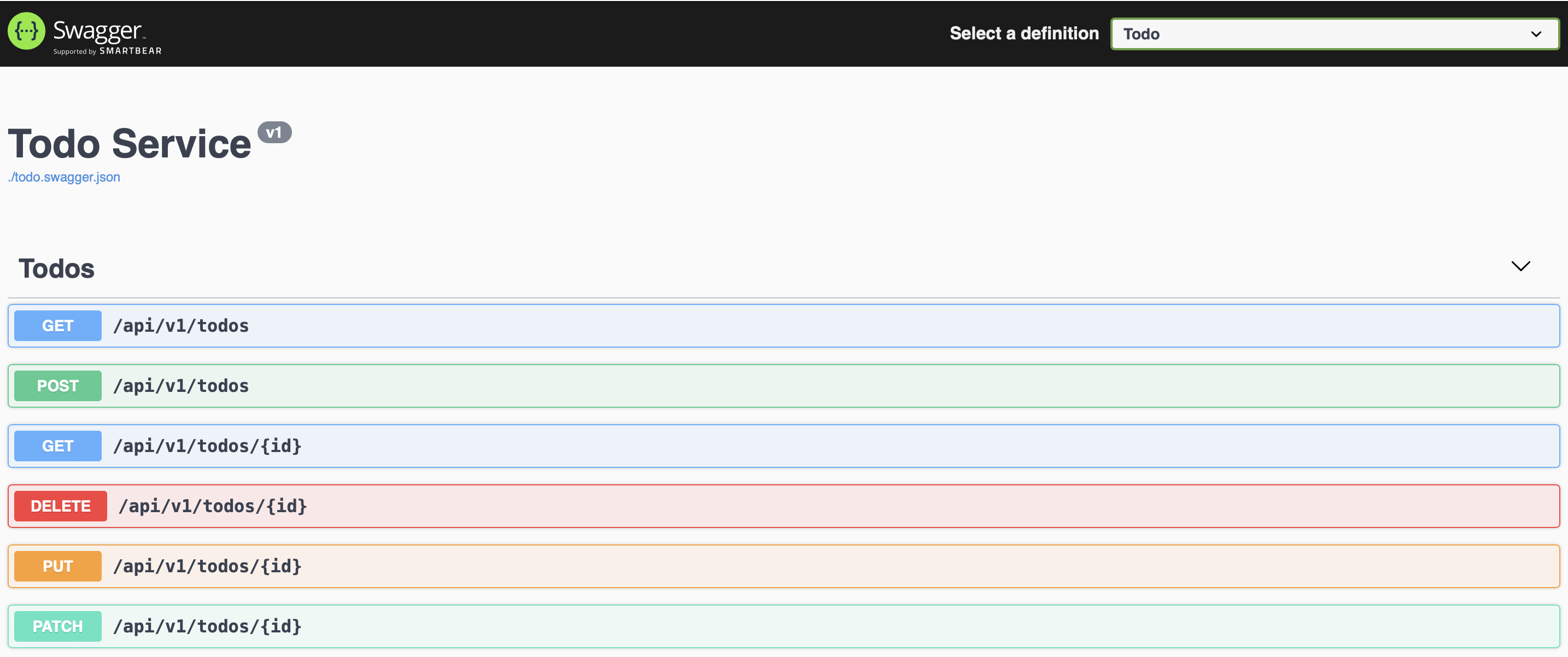Click GET badge for /api/v1/todos/{id}
The image size is (1568, 657).
(x=58, y=446)
